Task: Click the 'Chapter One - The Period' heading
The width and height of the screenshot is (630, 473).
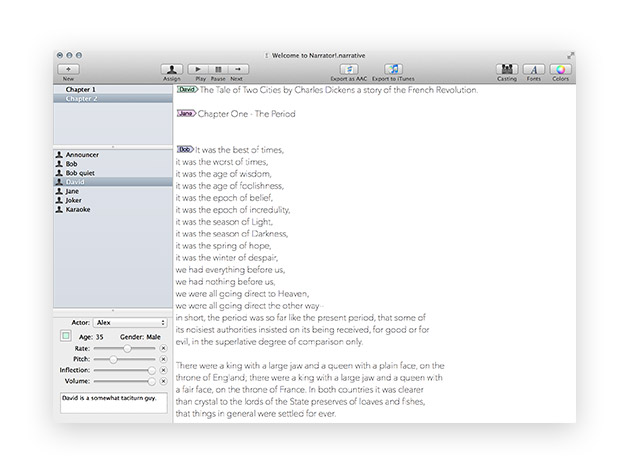Action: point(246,114)
